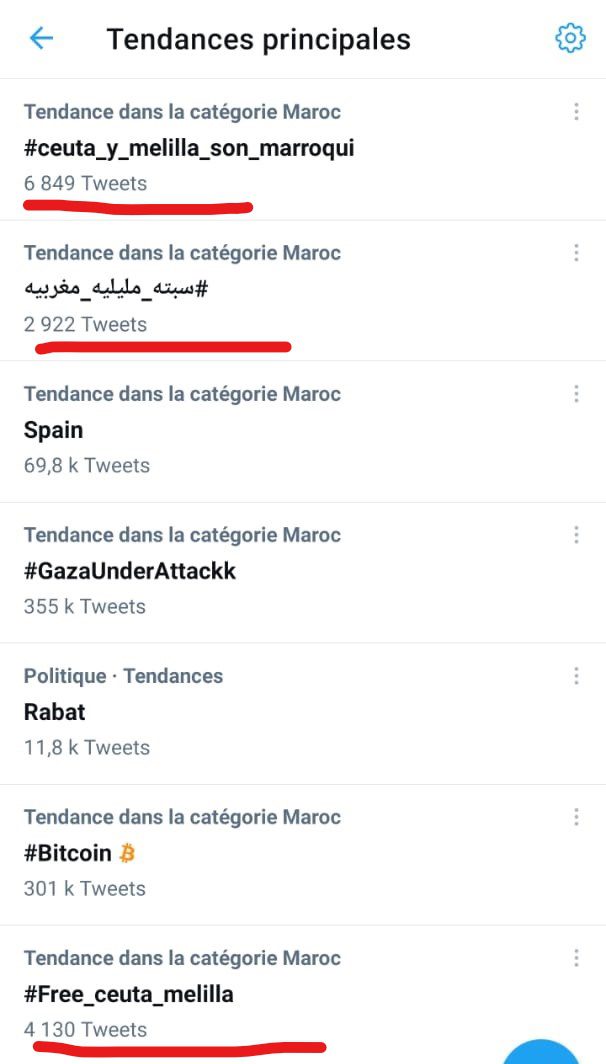
Task: Open the Arabic hashtag trend
Action: [116, 290]
